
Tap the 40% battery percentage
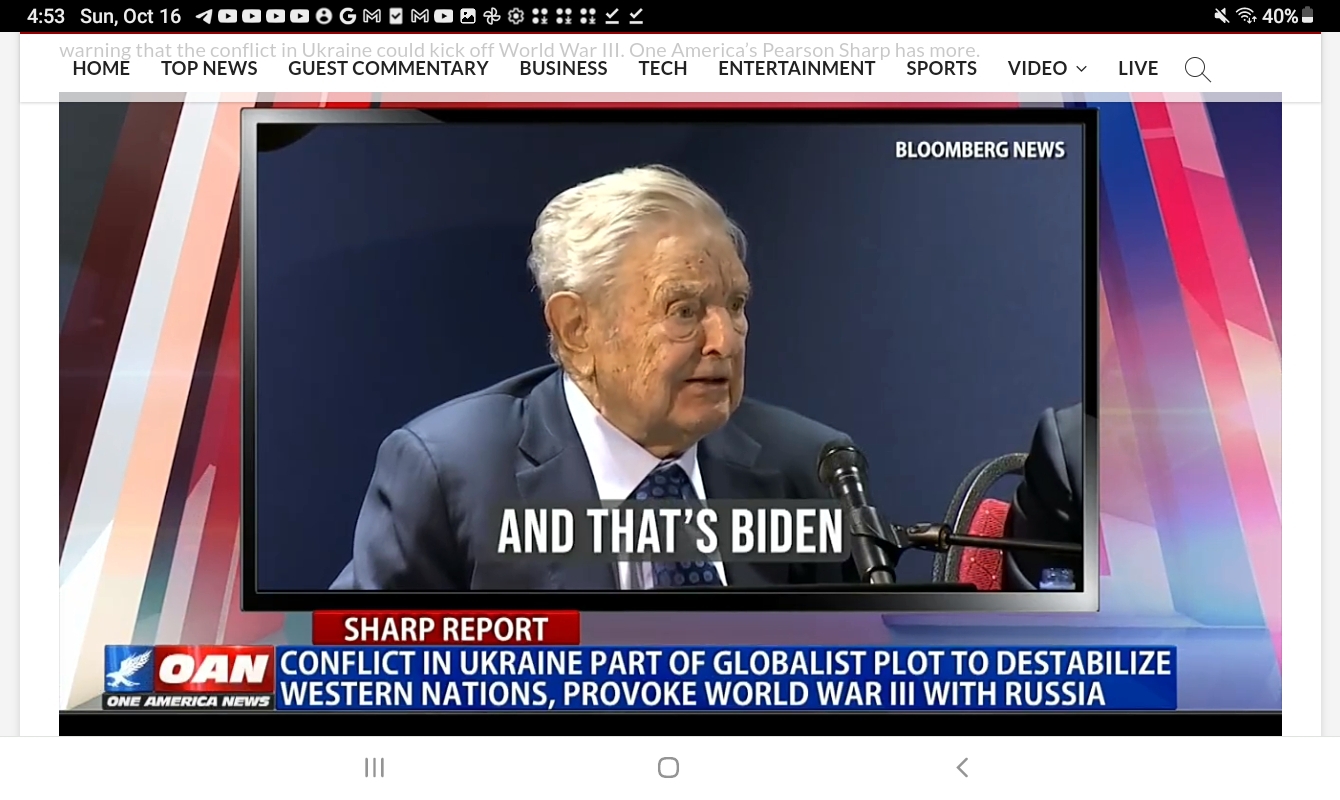[1280, 16]
